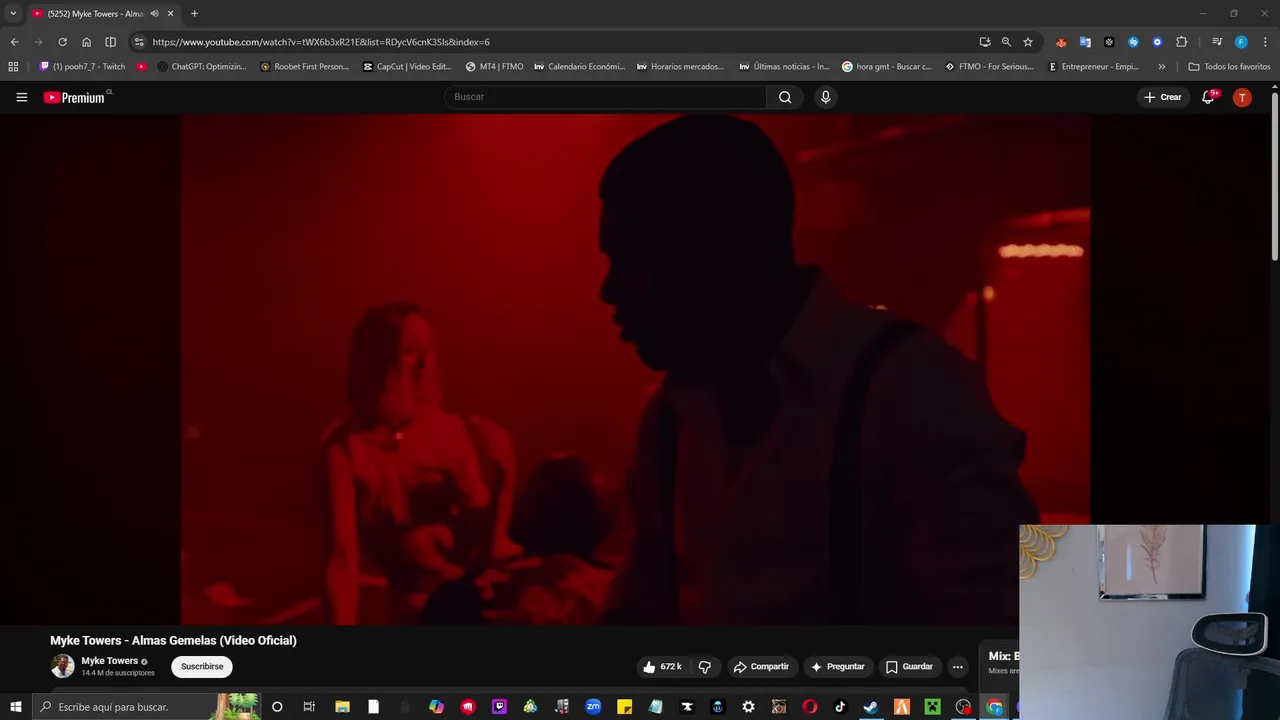Close the Myke Towers YouTube tab

pyautogui.click(x=170, y=14)
